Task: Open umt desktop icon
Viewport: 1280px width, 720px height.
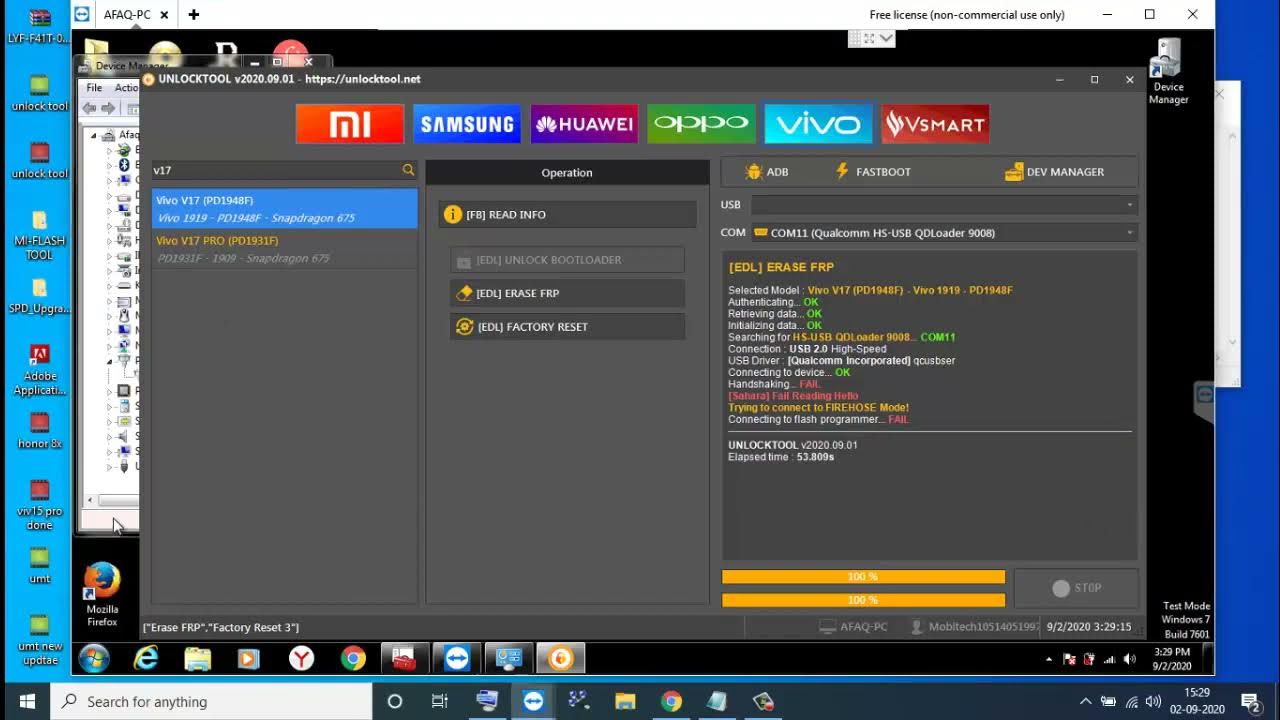Action: [x=40, y=565]
